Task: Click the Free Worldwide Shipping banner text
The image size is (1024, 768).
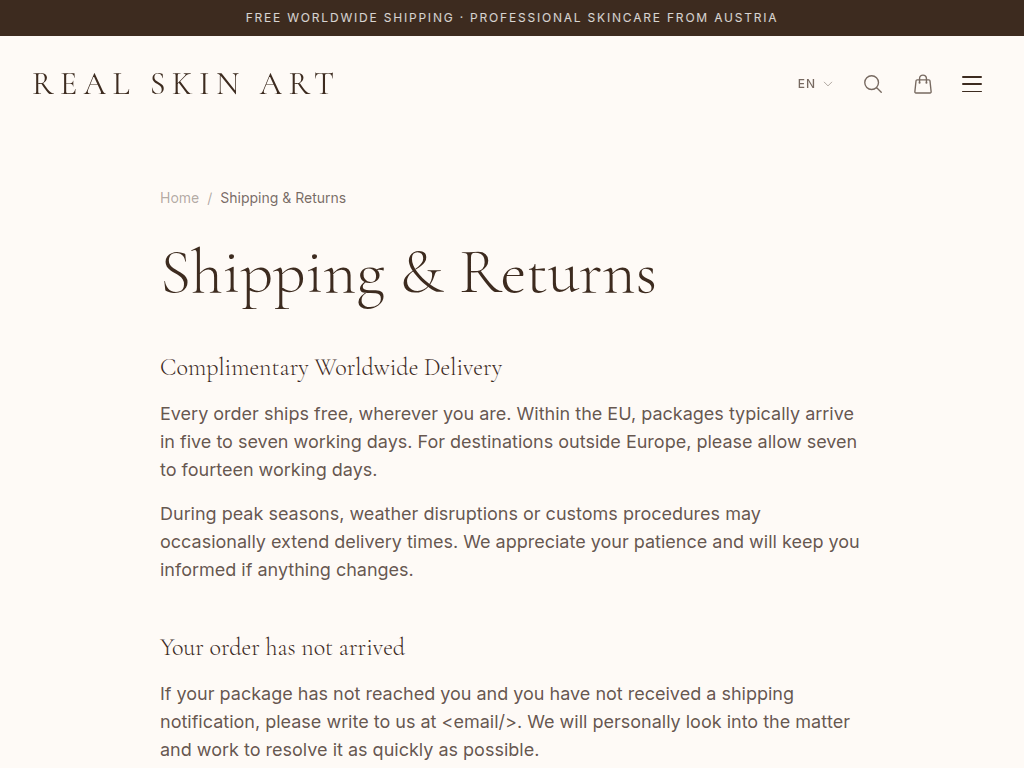Action: tap(349, 18)
